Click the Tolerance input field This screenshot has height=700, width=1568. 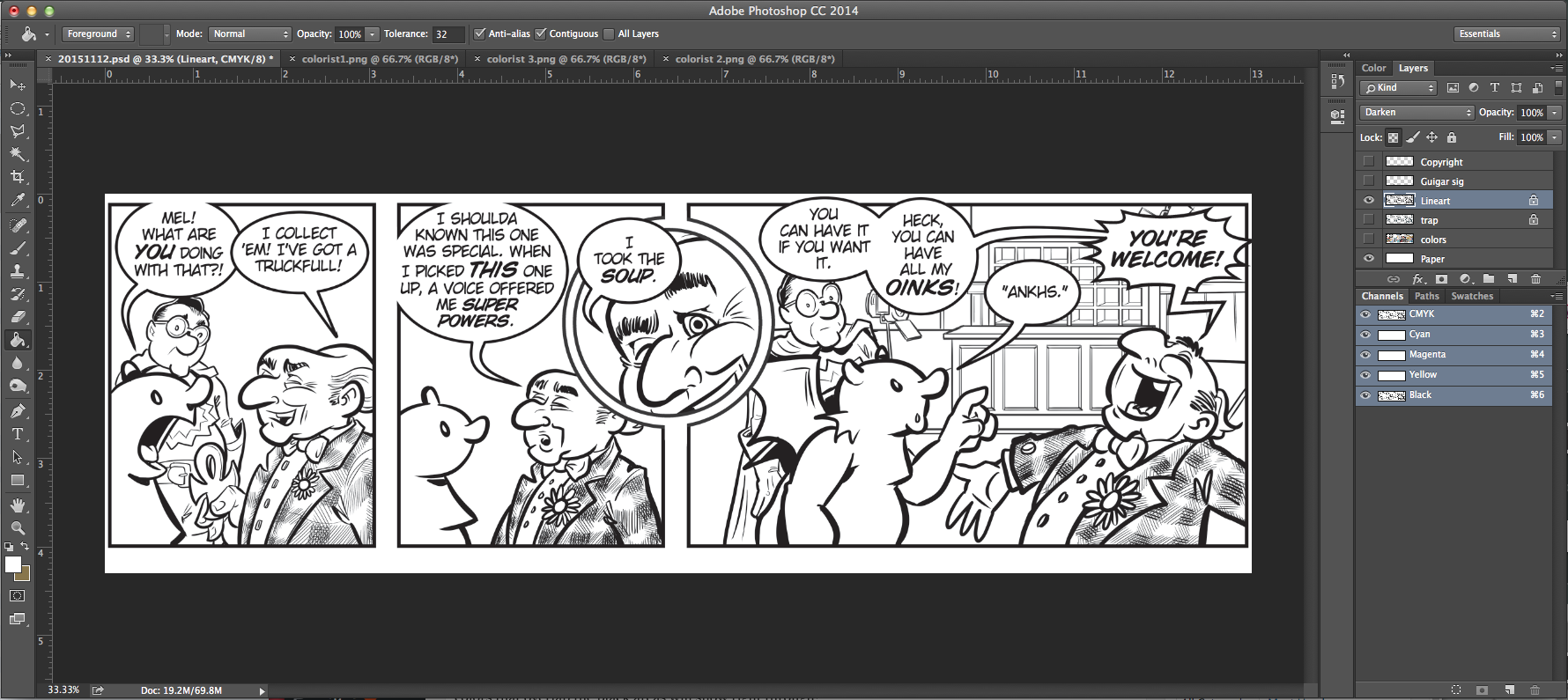[x=447, y=34]
